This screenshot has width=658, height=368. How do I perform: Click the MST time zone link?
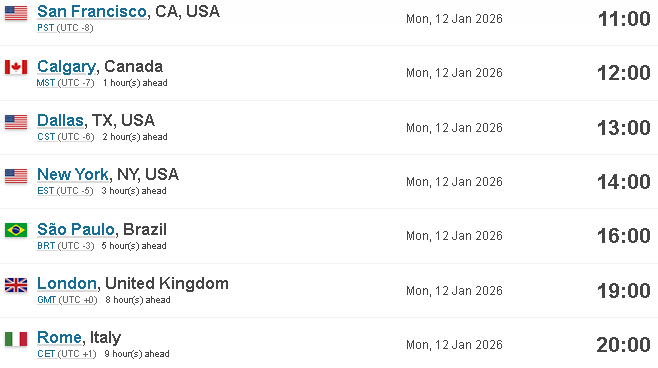[46, 83]
